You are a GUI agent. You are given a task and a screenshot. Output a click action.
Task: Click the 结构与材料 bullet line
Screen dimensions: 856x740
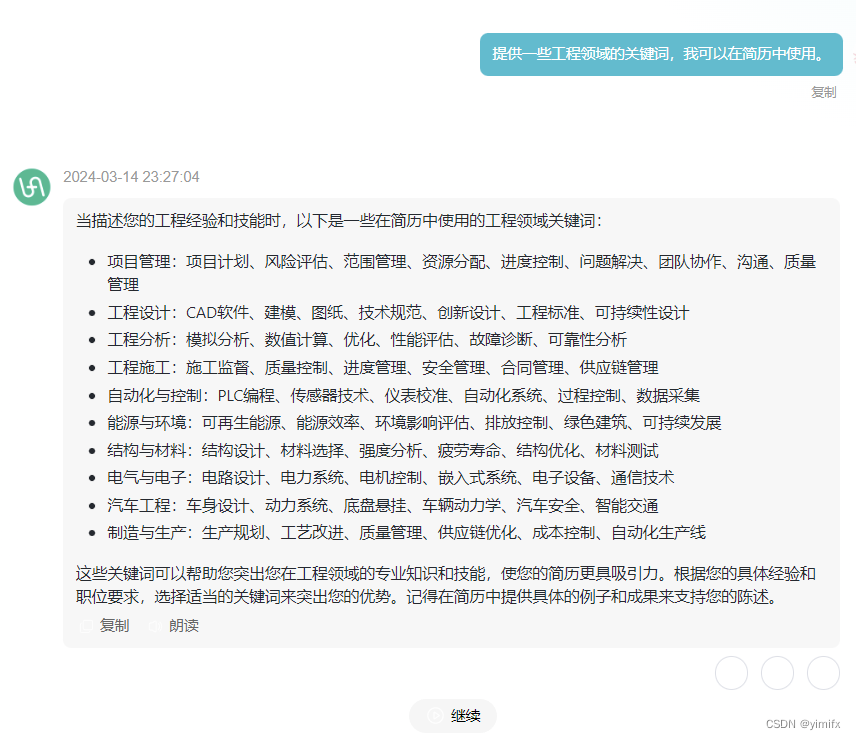(x=383, y=450)
